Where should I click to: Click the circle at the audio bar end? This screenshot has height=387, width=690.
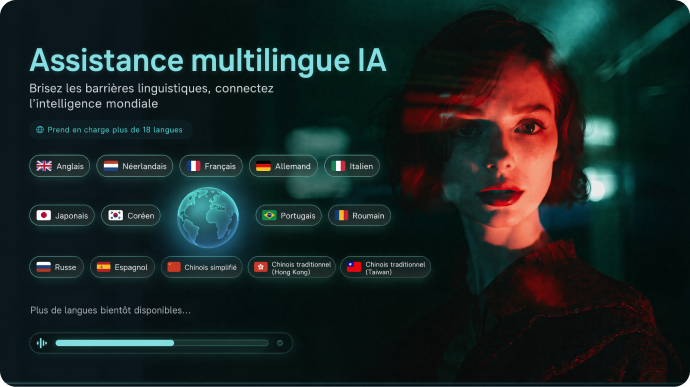click(x=280, y=343)
